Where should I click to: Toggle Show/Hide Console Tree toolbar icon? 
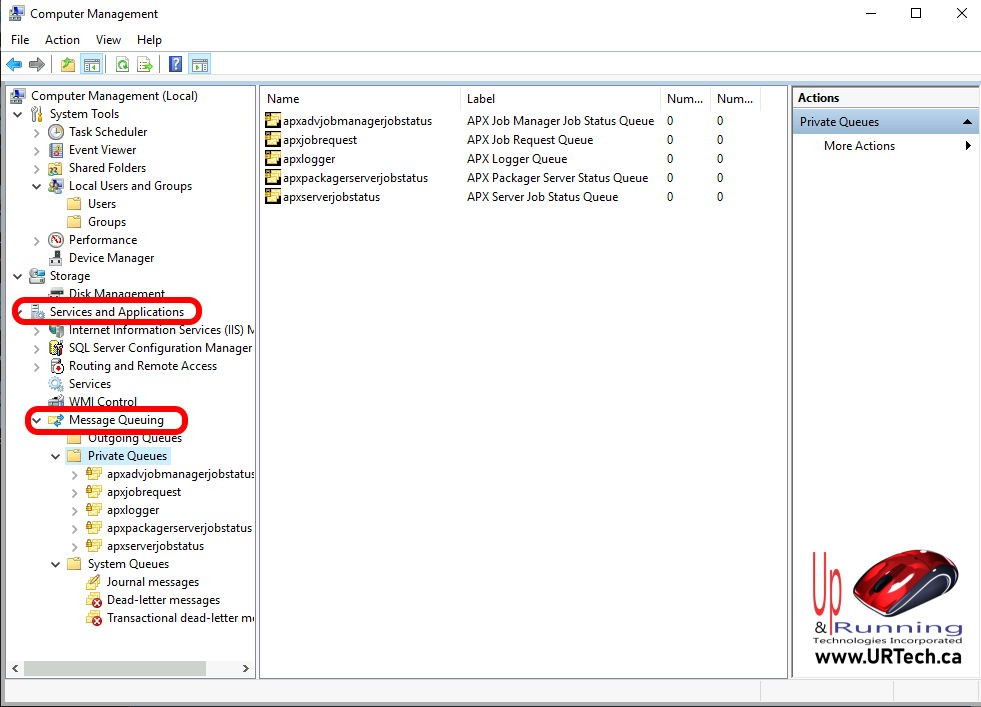pos(91,65)
